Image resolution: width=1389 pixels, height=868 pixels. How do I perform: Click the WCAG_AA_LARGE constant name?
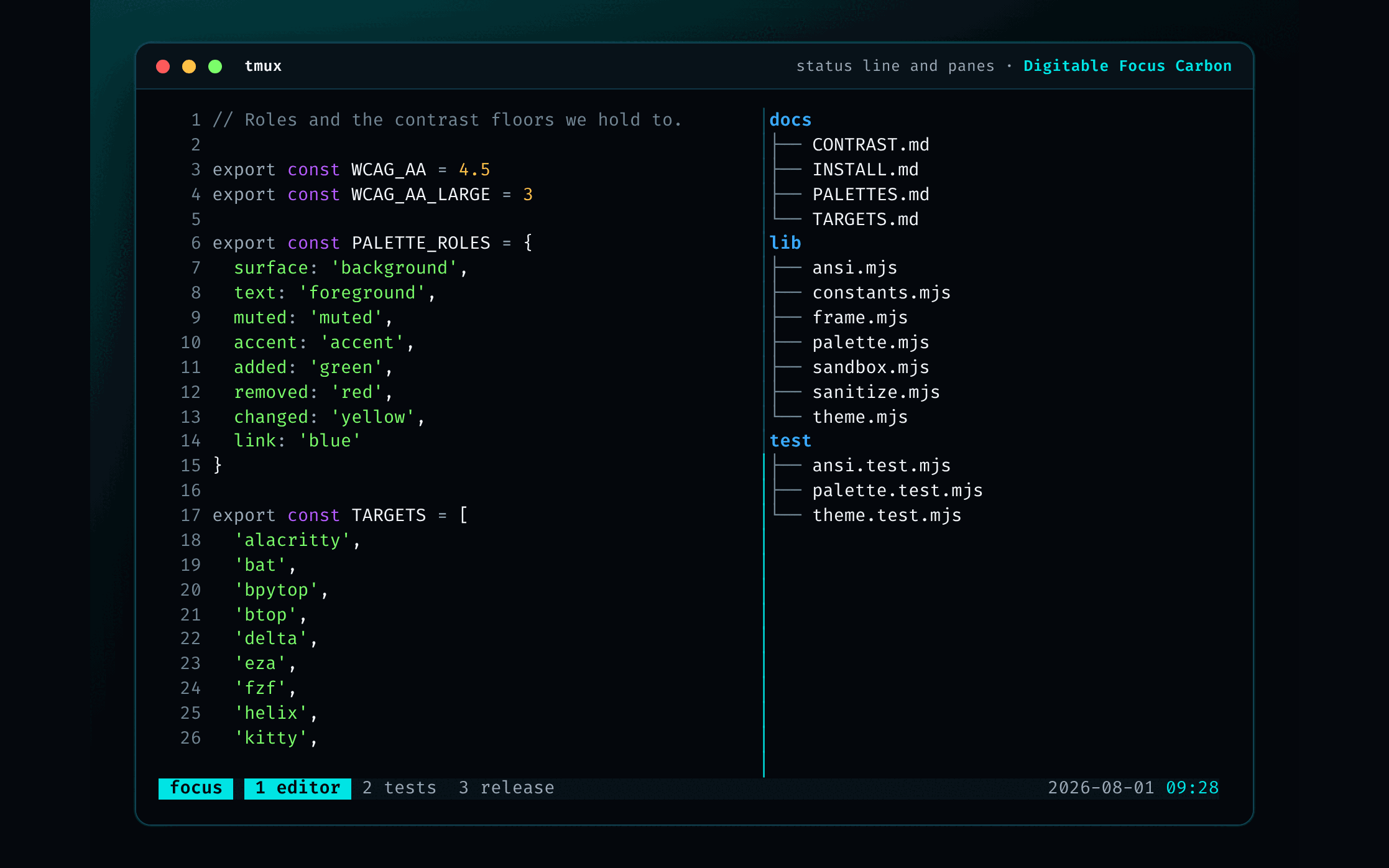click(x=420, y=195)
